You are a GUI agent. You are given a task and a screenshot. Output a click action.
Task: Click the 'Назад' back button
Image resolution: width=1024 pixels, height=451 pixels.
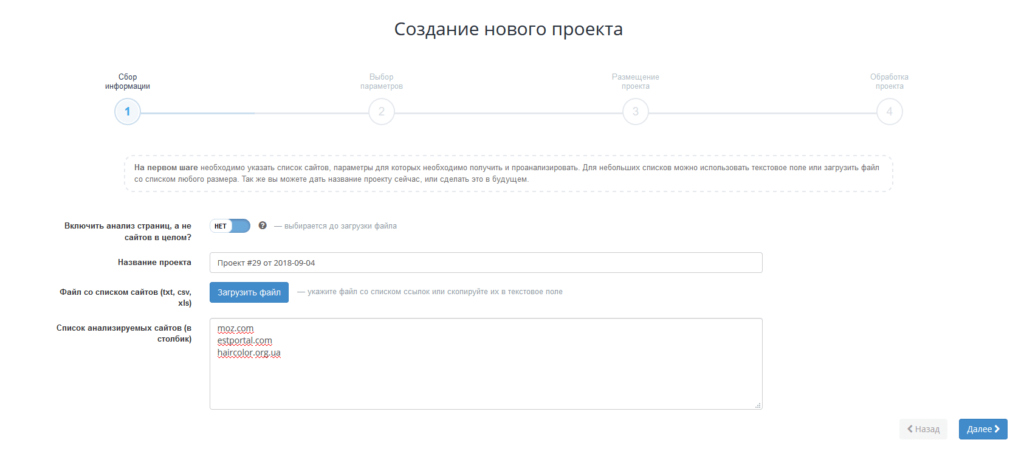click(x=923, y=429)
